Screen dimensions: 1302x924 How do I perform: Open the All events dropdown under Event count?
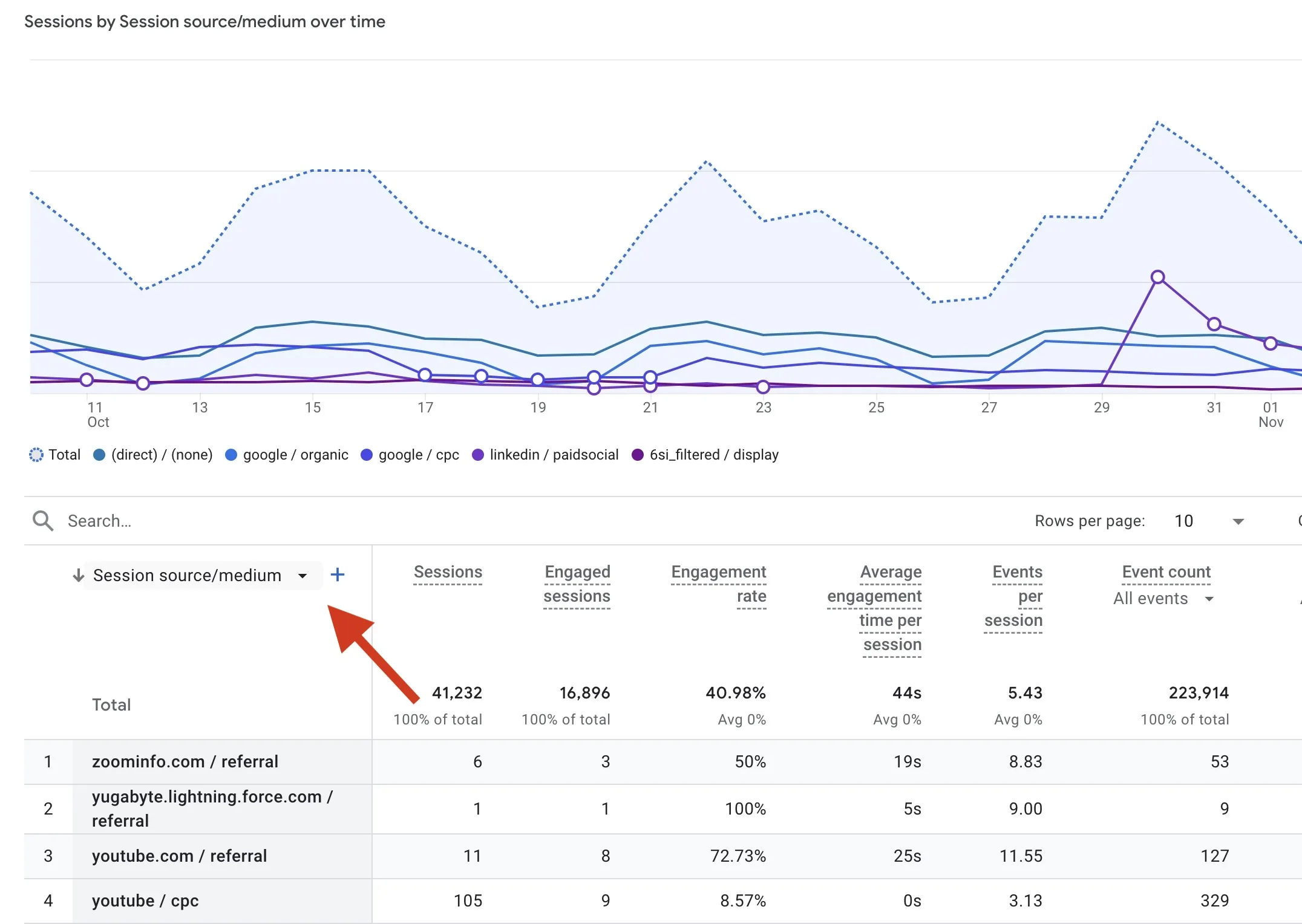click(x=1163, y=599)
